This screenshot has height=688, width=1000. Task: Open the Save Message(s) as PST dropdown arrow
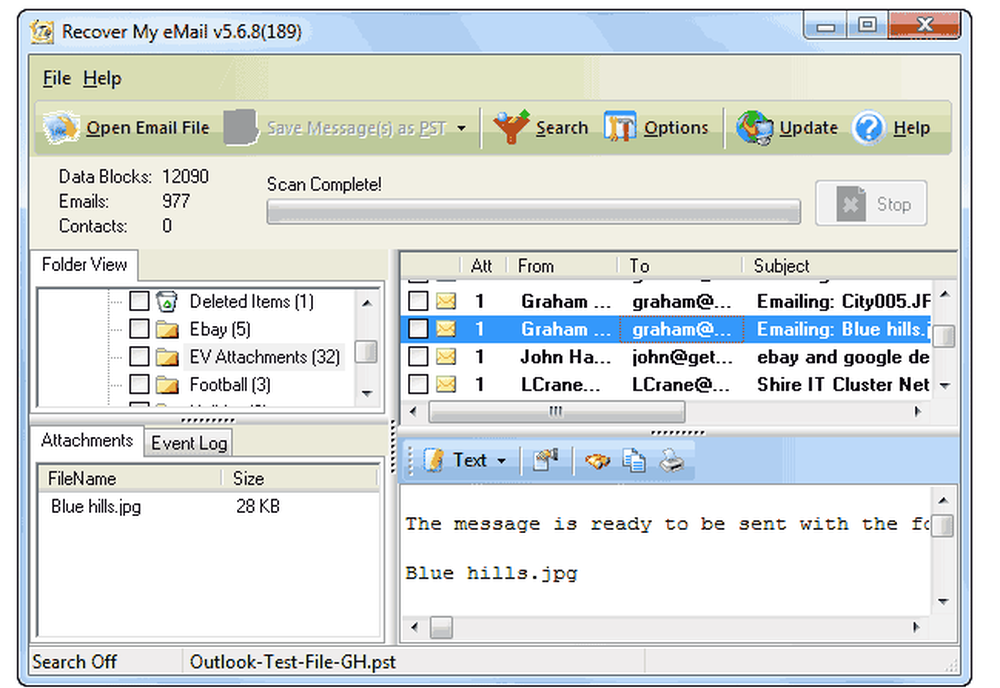click(x=461, y=128)
